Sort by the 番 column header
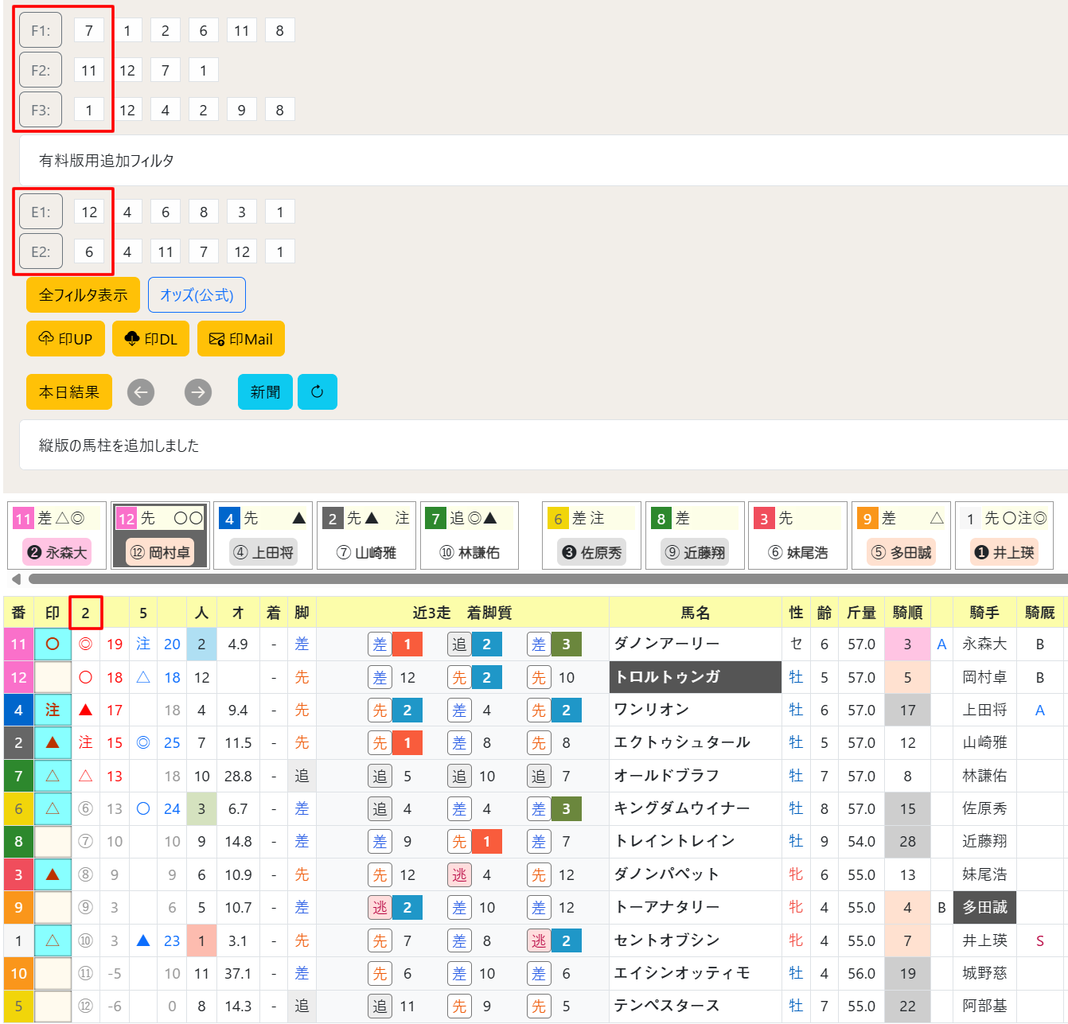 [x=18, y=612]
